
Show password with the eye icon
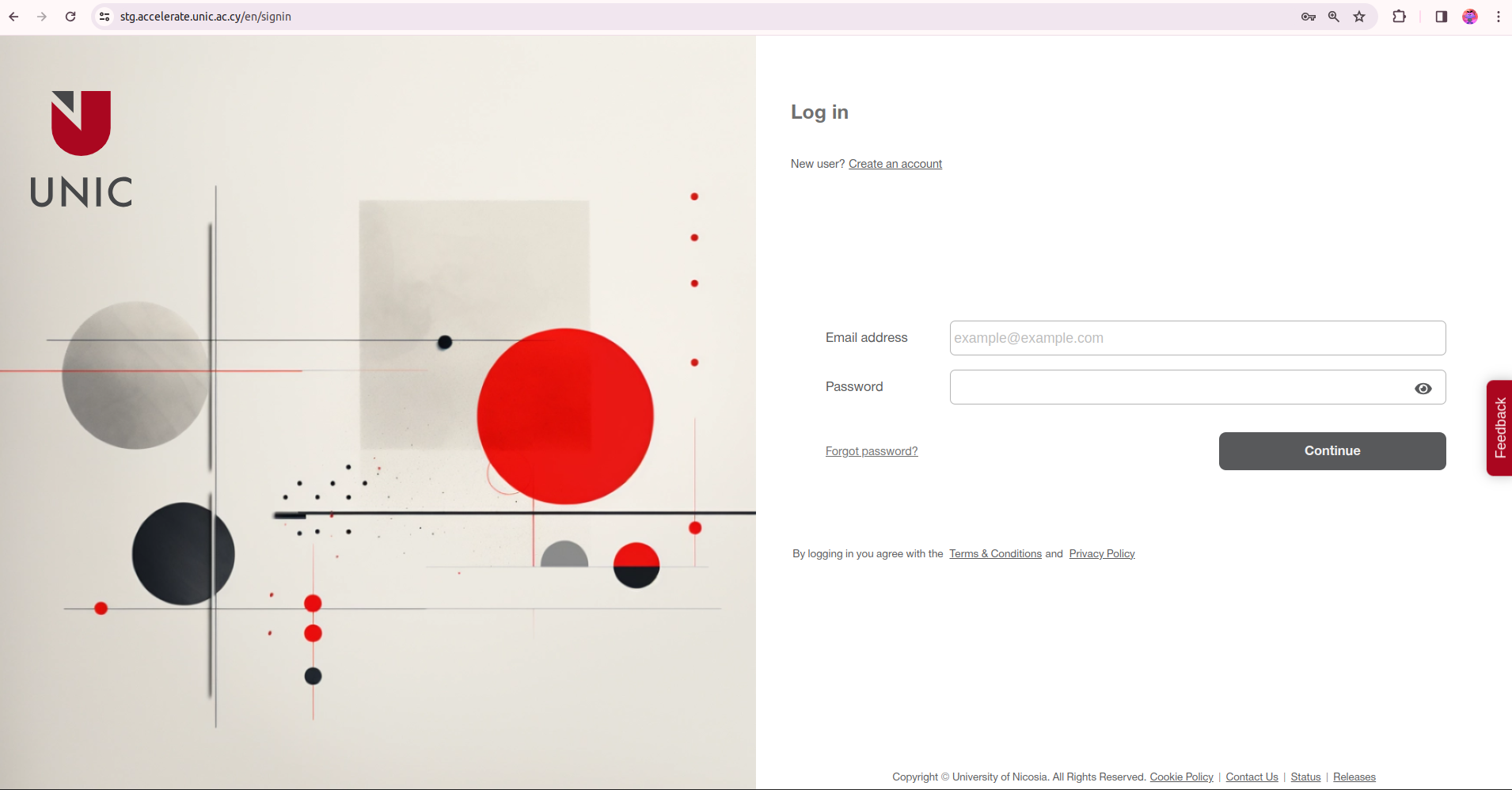coord(1423,389)
